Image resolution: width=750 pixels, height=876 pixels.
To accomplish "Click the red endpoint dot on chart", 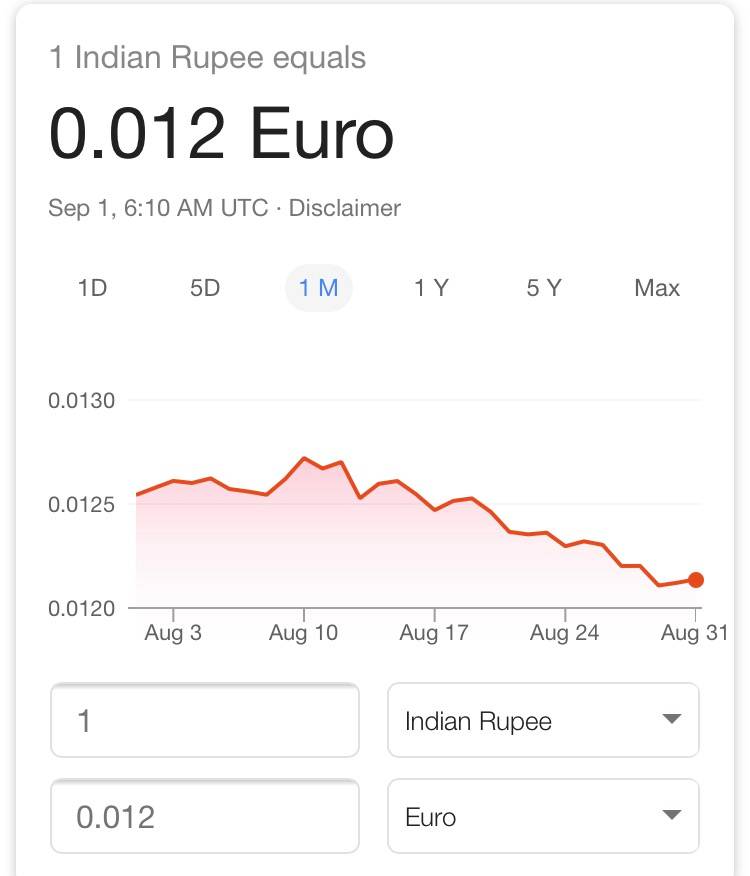I will click(x=696, y=580).
